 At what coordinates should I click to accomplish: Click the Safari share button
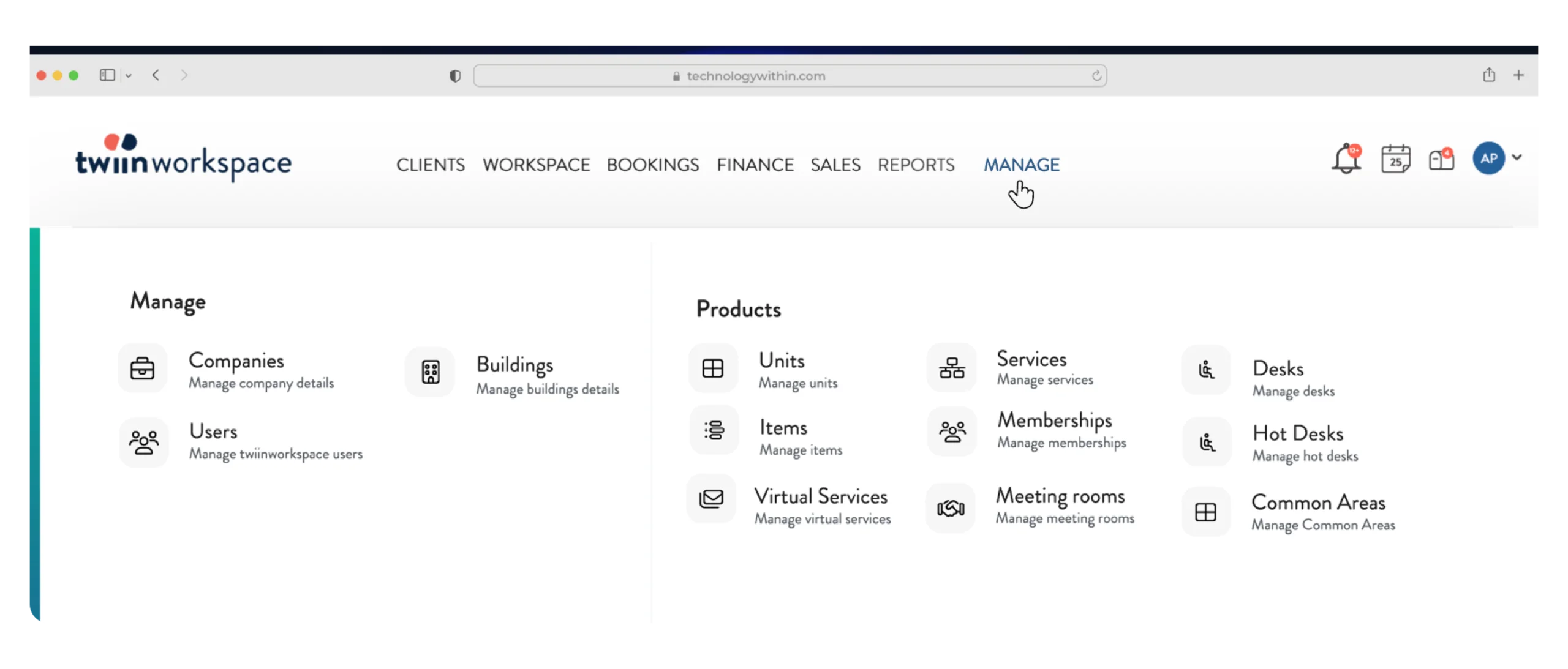click(x=1489, y=75)
